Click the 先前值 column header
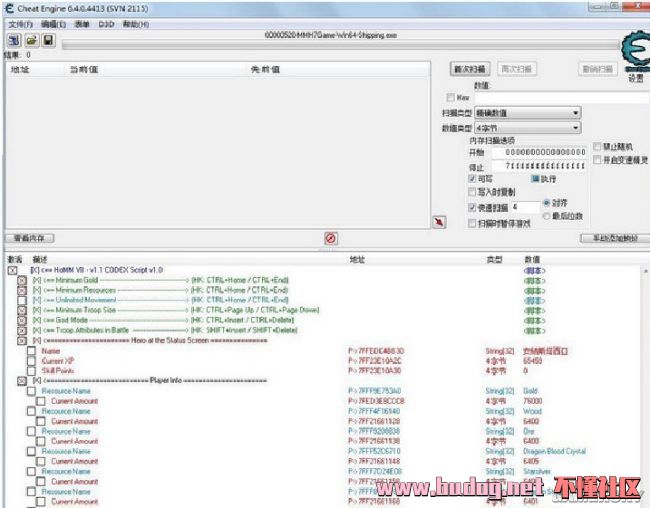Screen dimensions: 650x508 pos(265,69)
